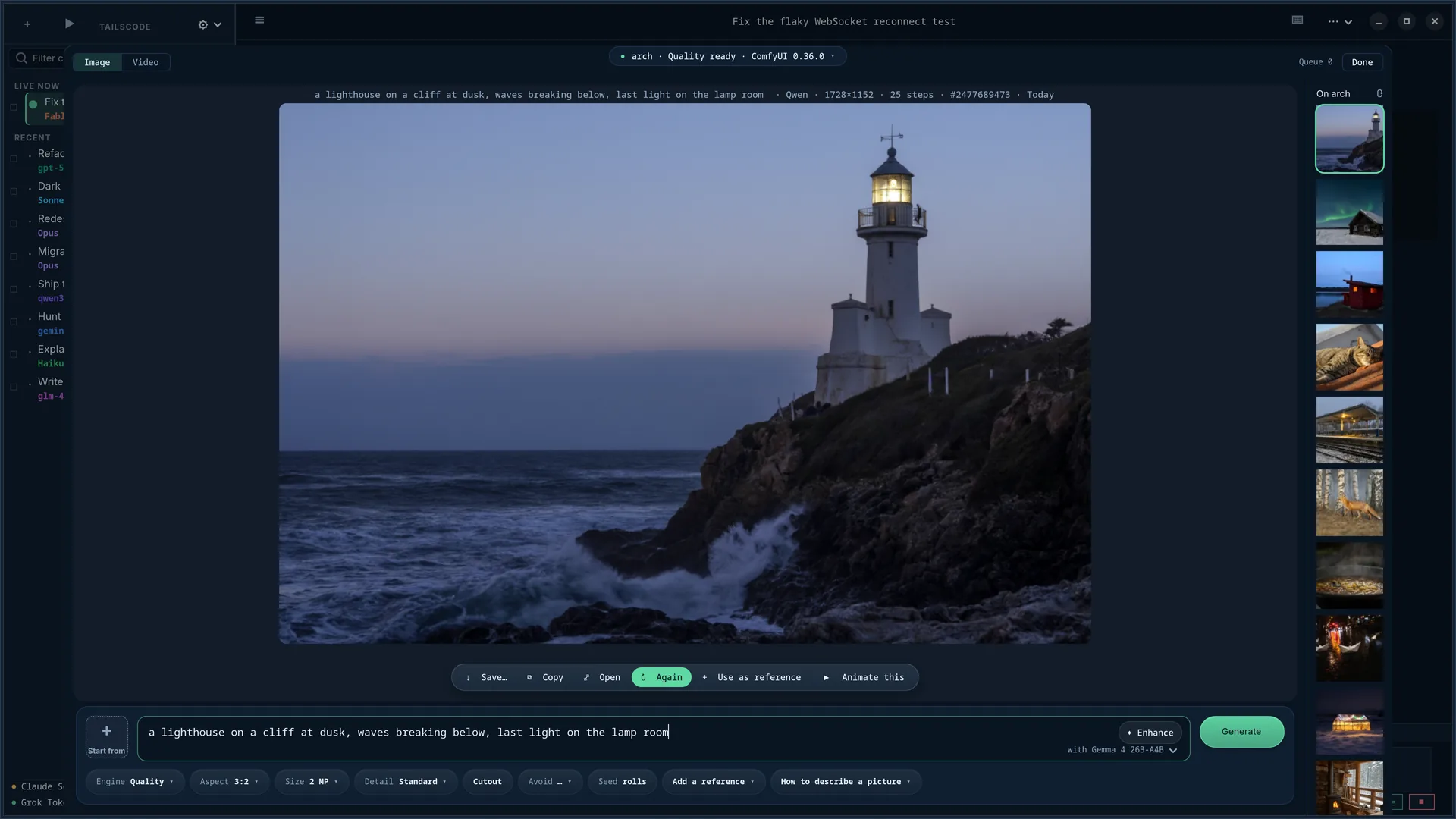Open the How to describe a picture menu
Viewport: 1456px width, 819px height.
point(846,782)
